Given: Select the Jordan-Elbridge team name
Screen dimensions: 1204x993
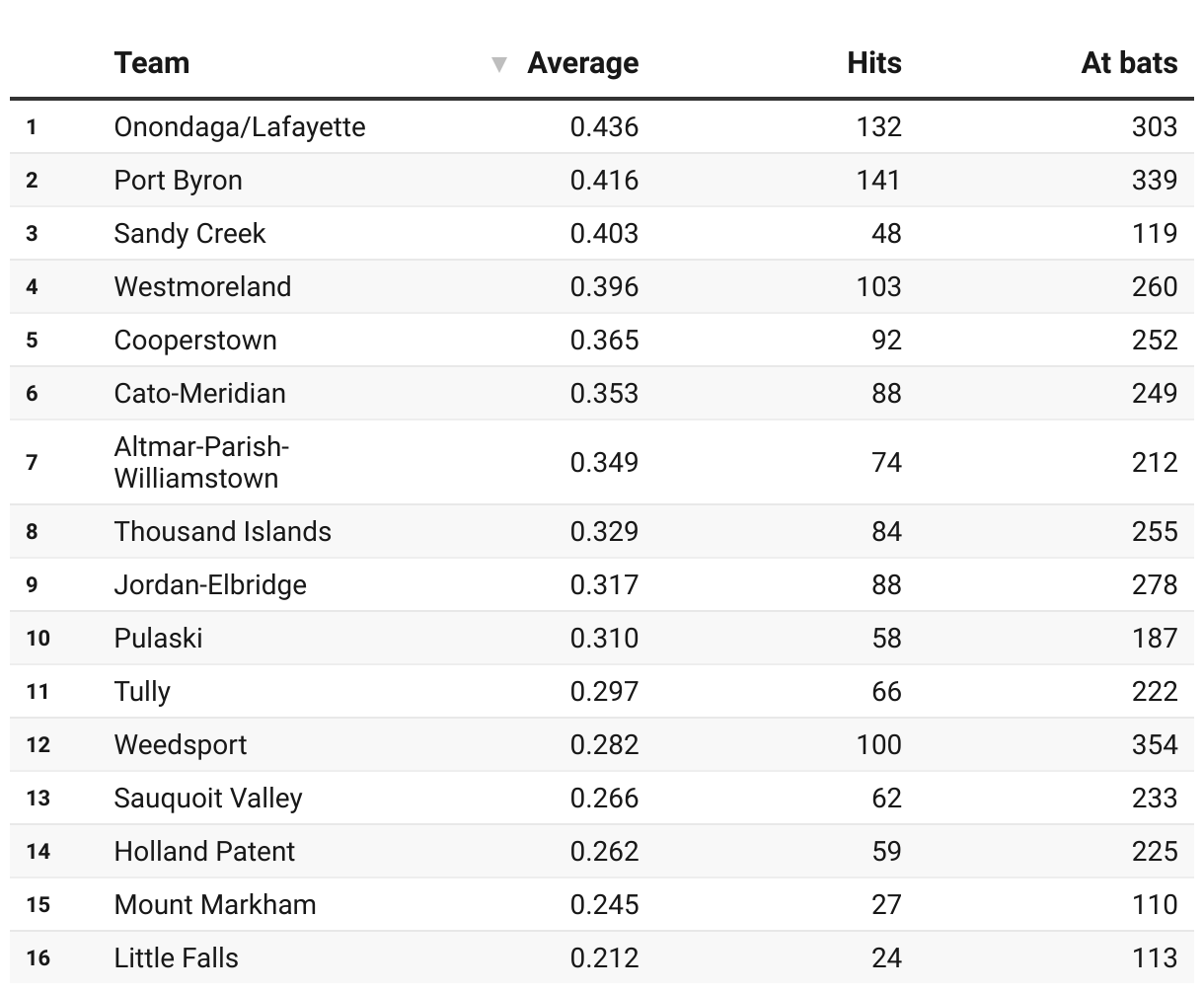Looking at the screenshot, I should (210, 585).
